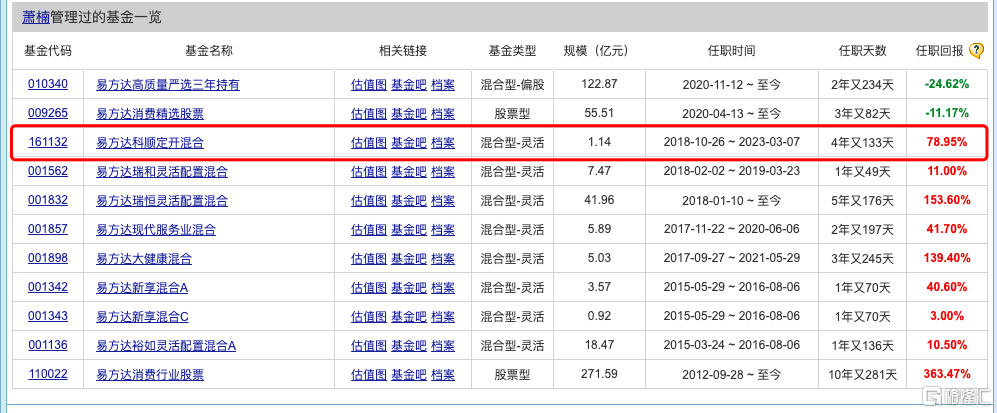Select the 任职回报 column header
This screenshot has height=413, width=997.
point(939,51)
